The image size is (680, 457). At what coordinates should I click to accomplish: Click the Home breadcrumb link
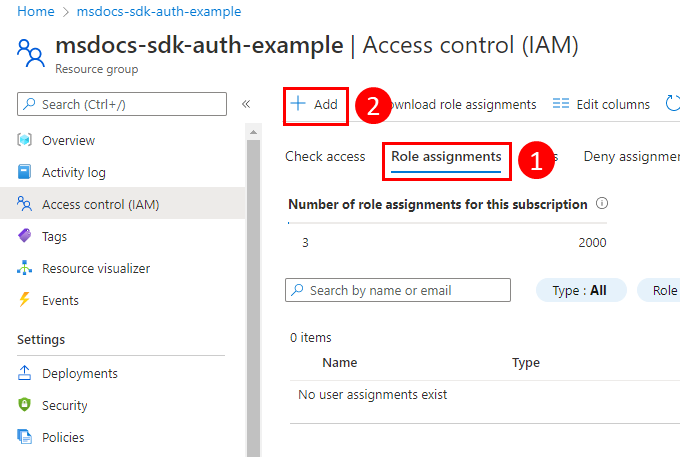35,11
